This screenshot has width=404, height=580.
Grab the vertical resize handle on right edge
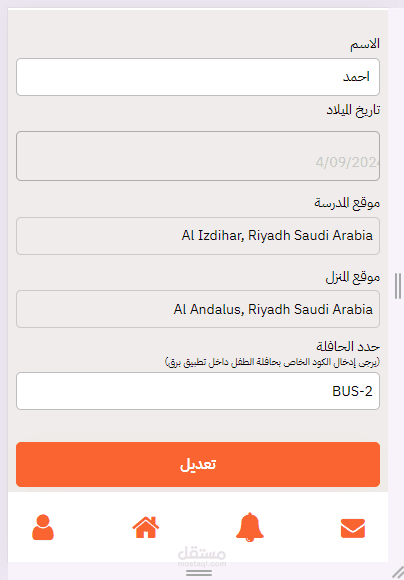pyautogui.click(x=398, y=286)
